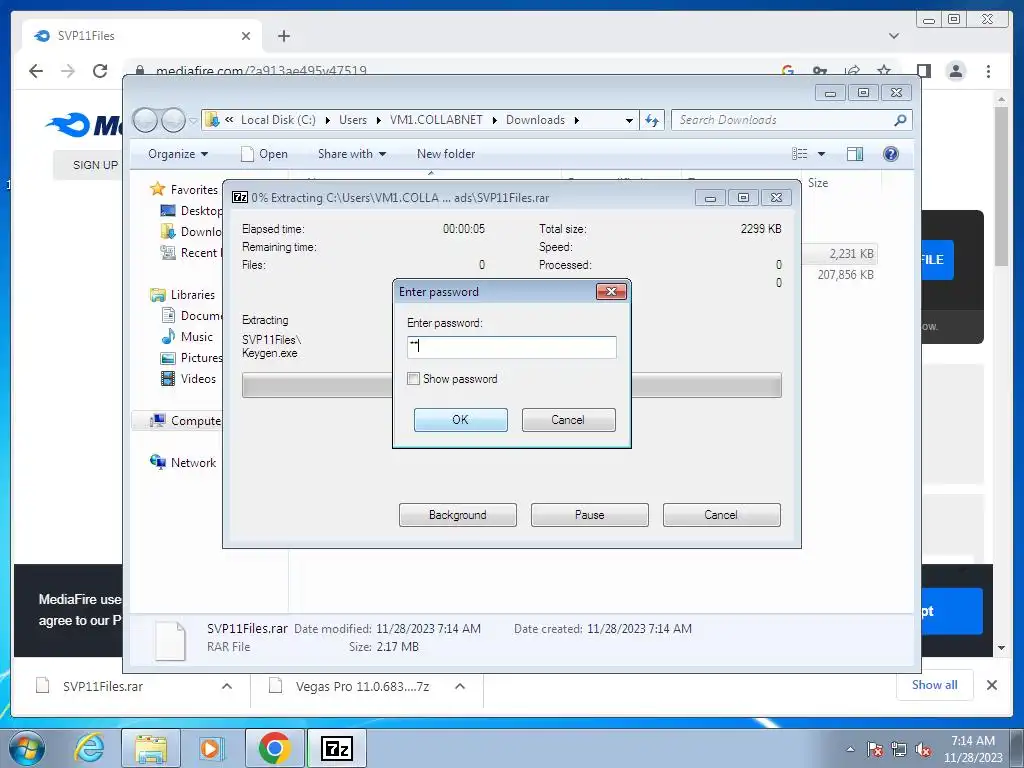Open options arrow for Vegas Pro download
1024x768 pixels.
pos(460,686)
